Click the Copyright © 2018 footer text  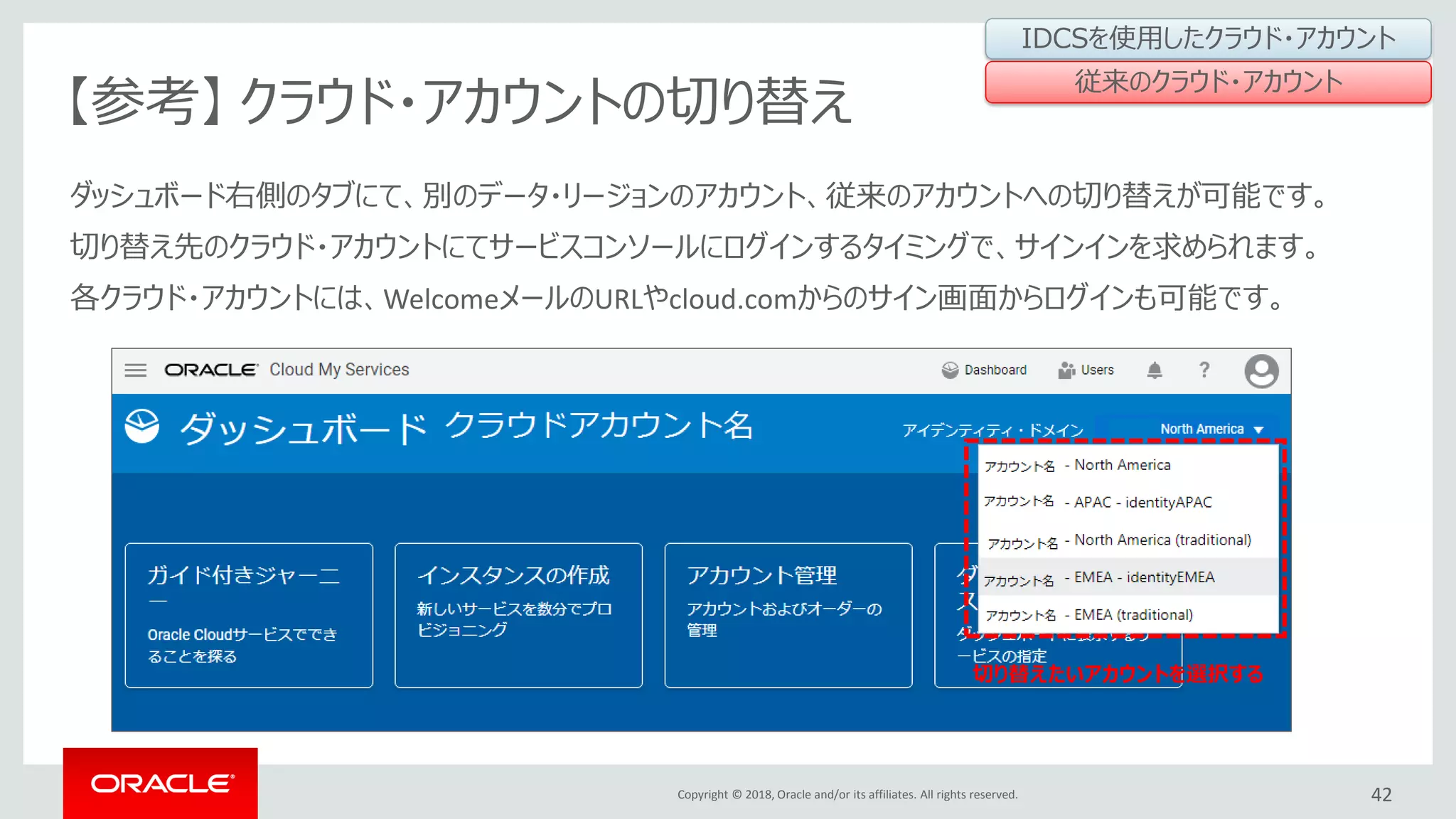click(x=847, y=794)
